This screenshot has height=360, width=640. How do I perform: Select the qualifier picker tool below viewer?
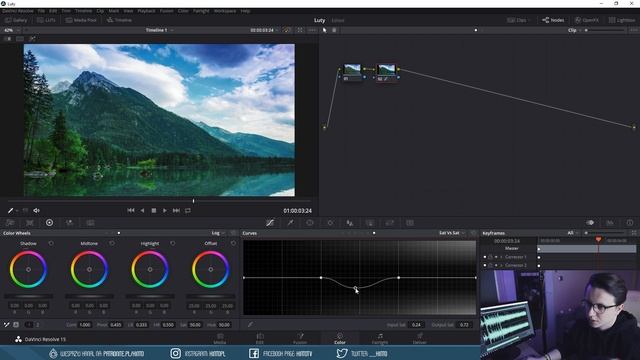pyautogui.click(x=10, y=211)
